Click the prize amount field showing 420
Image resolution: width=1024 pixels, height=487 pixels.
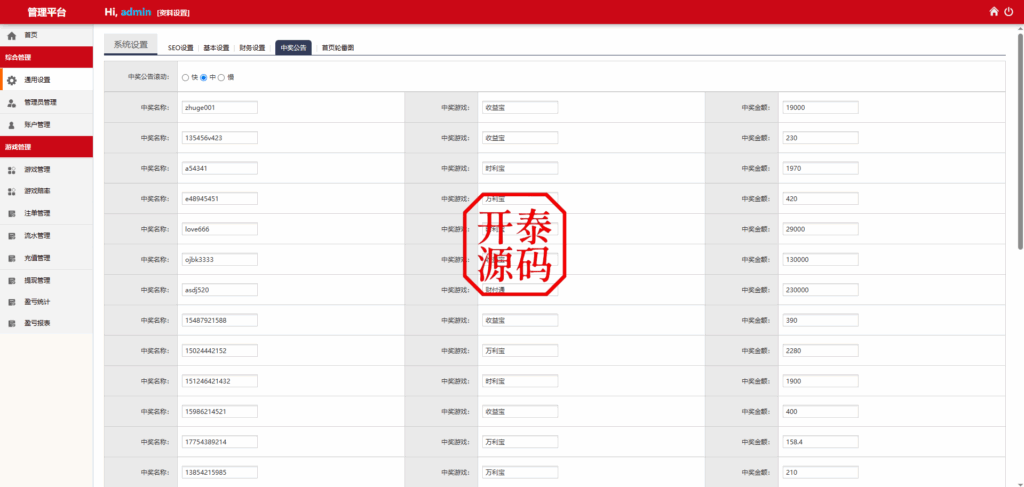tap(820, 198)
